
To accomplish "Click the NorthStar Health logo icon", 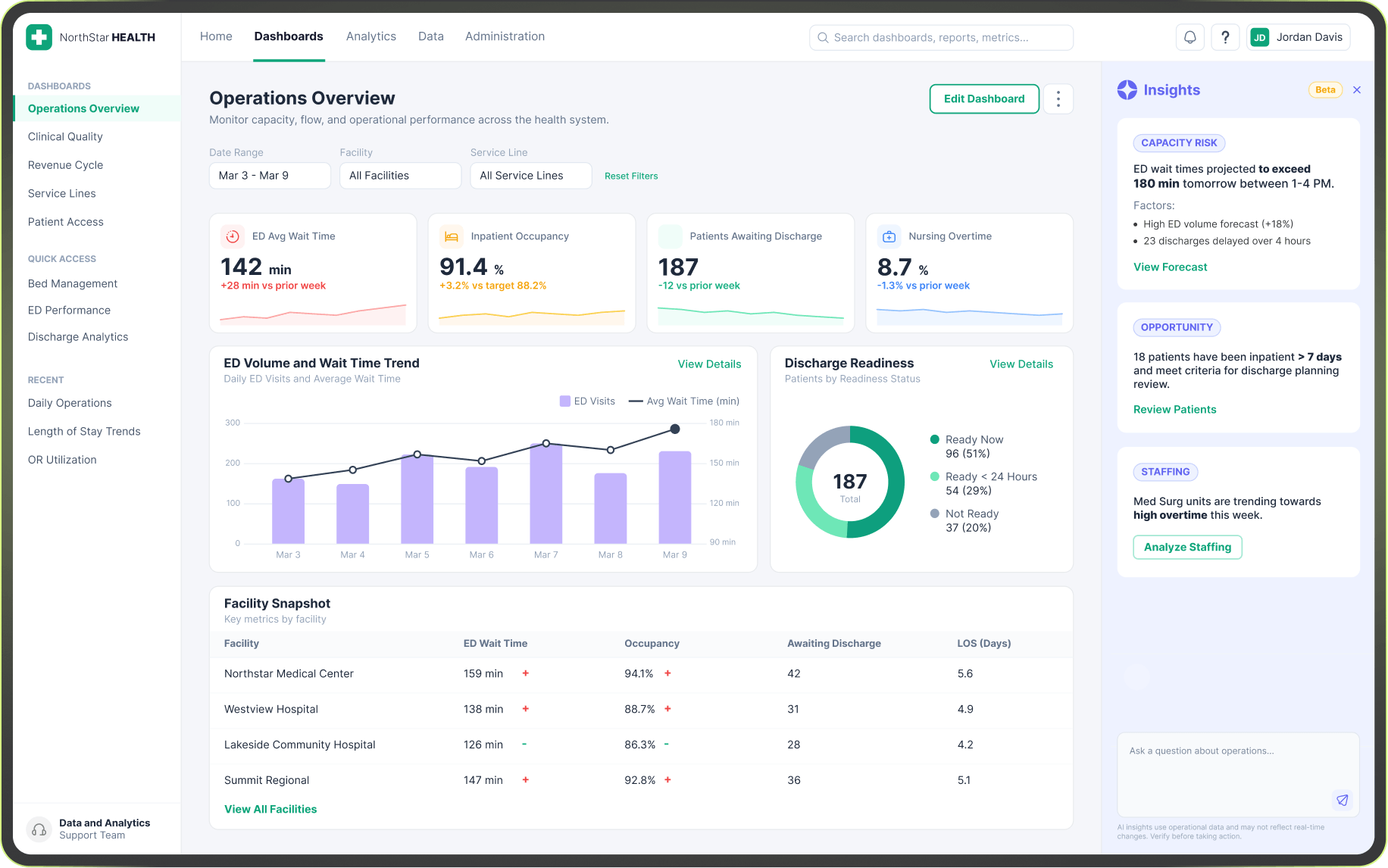I will (x=39, y=37).
